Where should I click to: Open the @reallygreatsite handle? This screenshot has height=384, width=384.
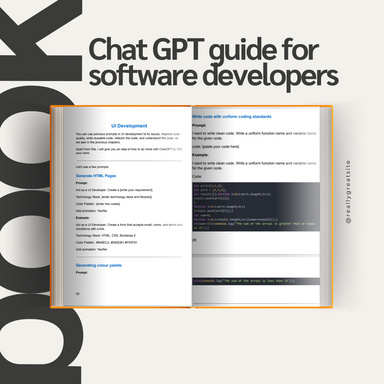(x=348, y=192)
